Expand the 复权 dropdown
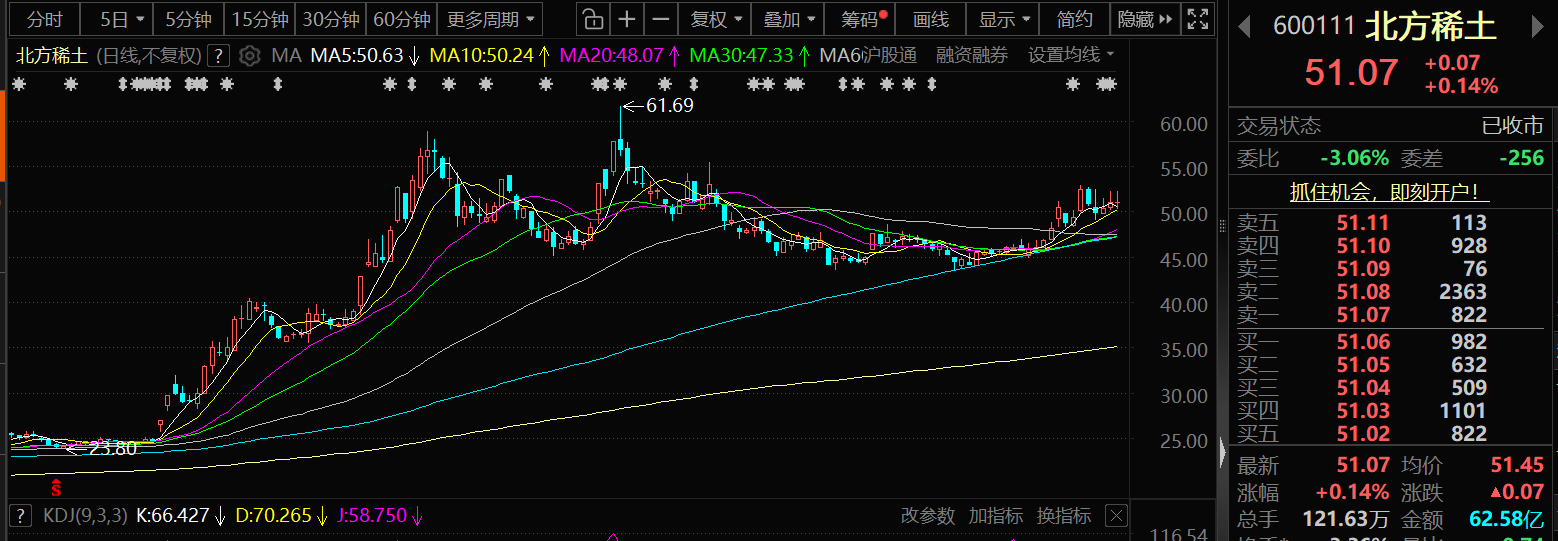1558x541 pixels. [x=718, y=19]
